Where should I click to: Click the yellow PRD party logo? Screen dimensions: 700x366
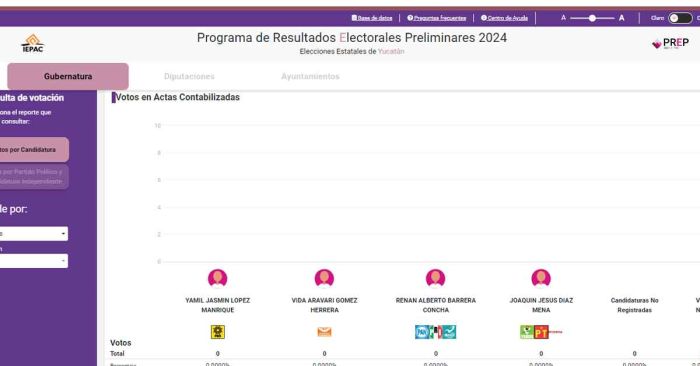coord(217,332)
